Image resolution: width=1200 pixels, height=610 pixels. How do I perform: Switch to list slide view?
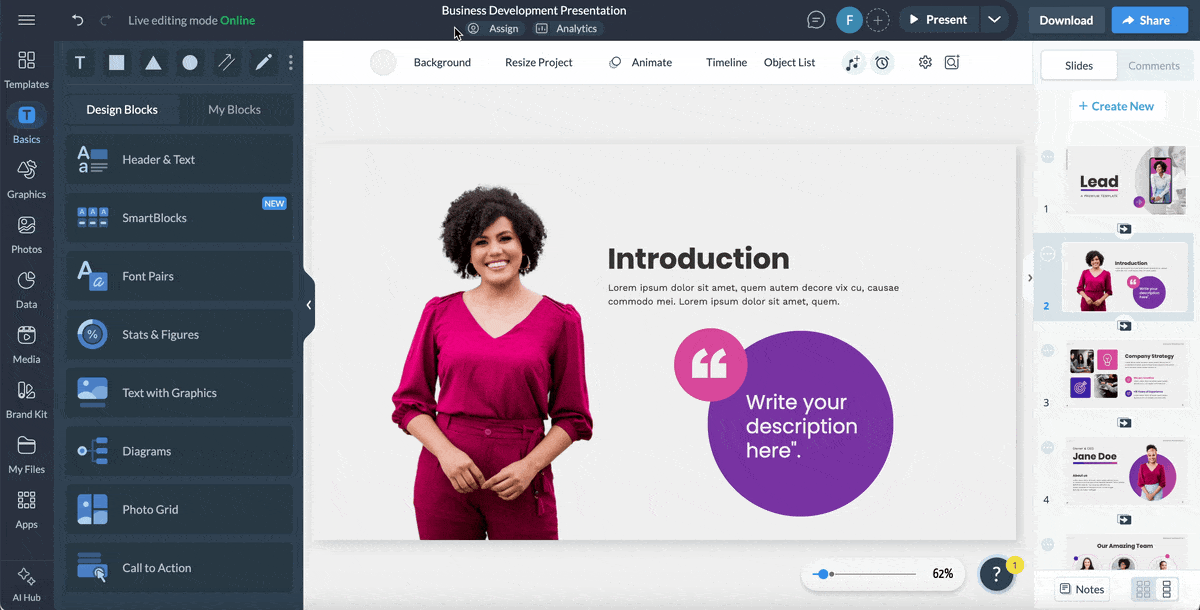coord(1165,589)
